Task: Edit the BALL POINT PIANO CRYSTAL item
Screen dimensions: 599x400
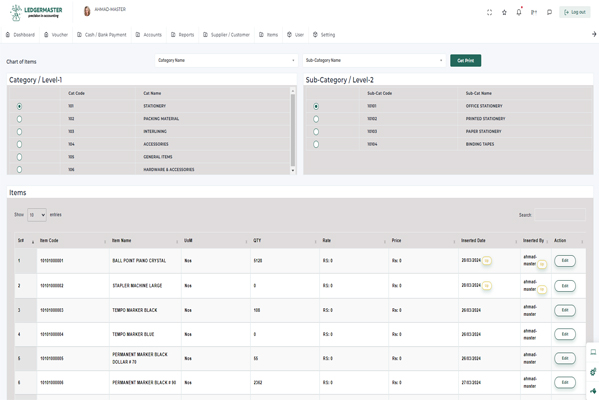Action: pyautogui.click(x=565, y=261)
